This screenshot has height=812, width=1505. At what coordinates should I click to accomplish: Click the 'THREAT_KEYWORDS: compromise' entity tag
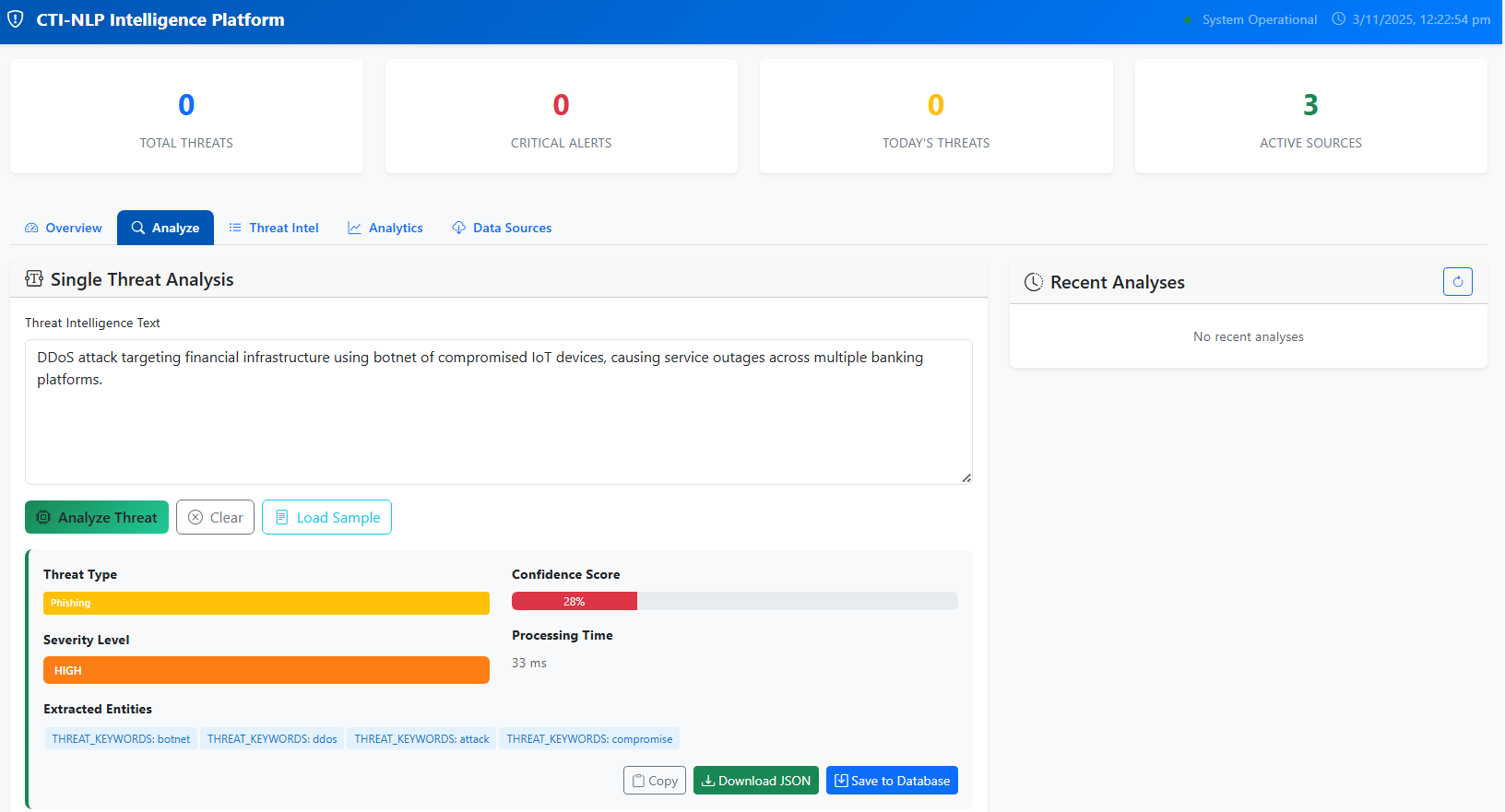pyautogui.click(x=589, y=738)
